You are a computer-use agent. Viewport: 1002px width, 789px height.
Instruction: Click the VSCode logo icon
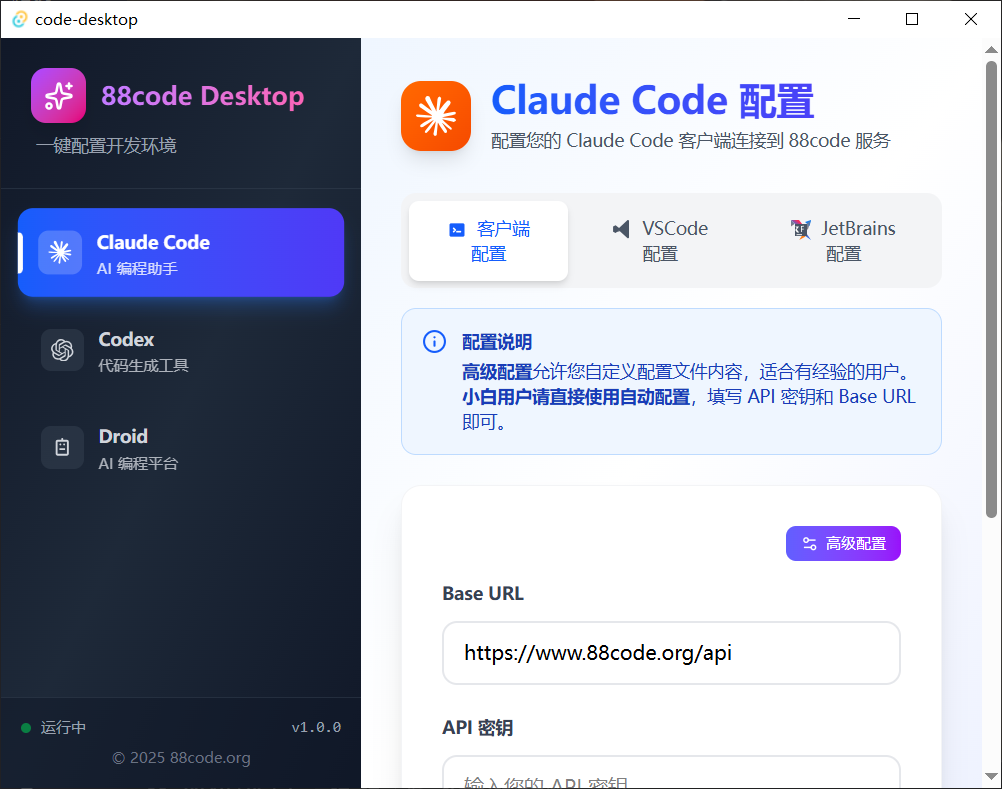[621, 229]
